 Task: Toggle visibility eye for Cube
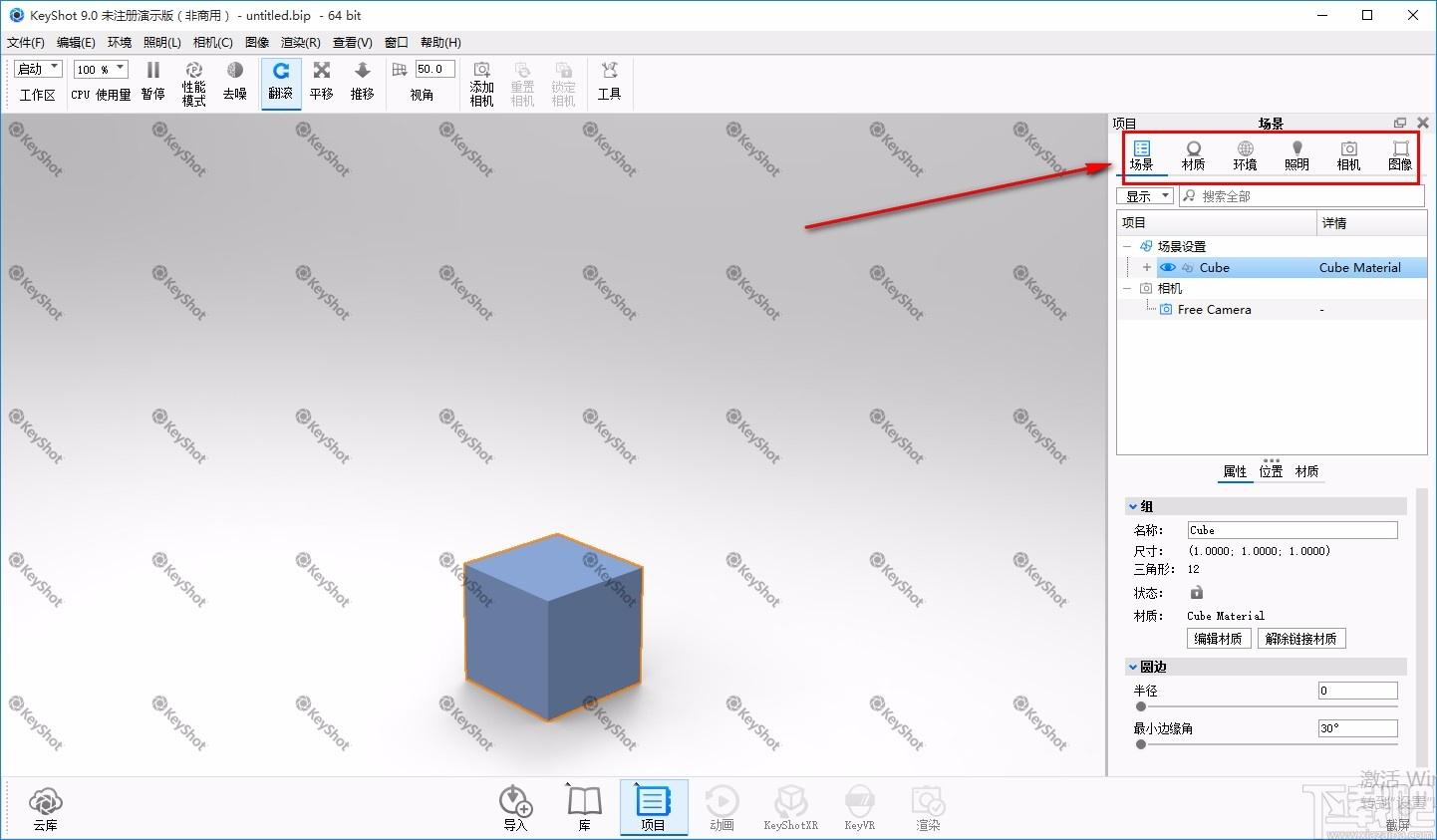point(1167,268)
